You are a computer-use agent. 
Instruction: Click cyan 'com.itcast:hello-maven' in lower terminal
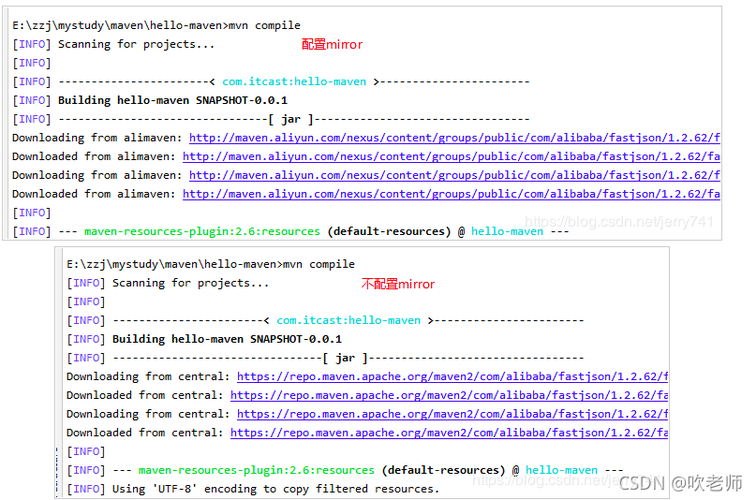coord(349,320)
